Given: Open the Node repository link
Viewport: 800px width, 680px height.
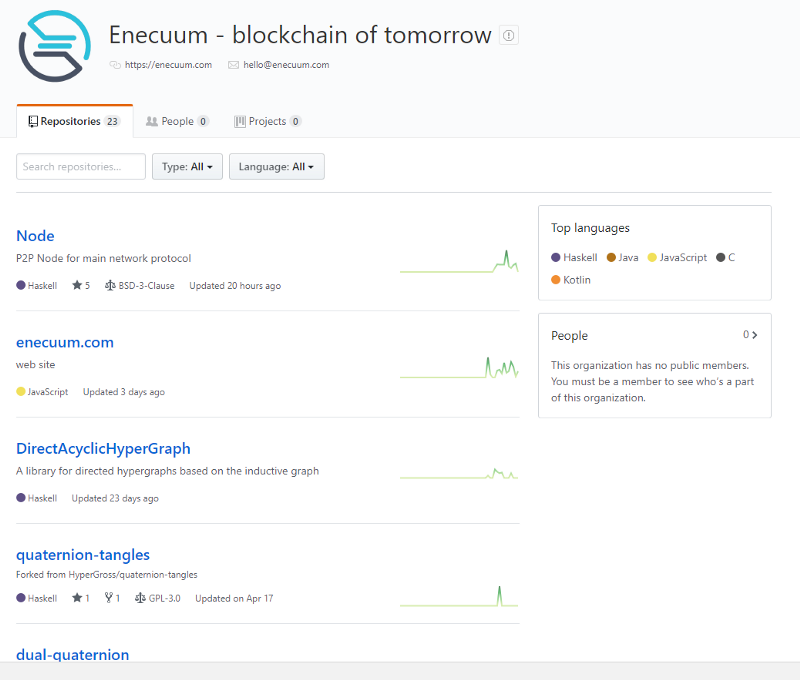Looking at the screenshot, I should (35, 236).
